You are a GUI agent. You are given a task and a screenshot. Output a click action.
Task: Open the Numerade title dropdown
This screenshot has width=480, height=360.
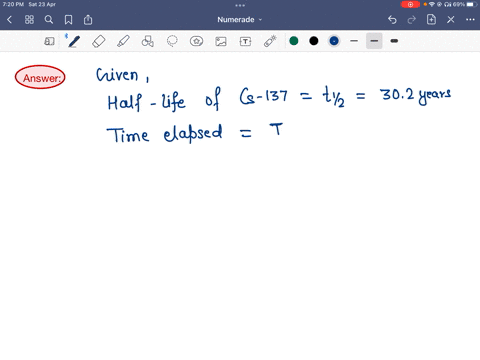tap(240, 20)
